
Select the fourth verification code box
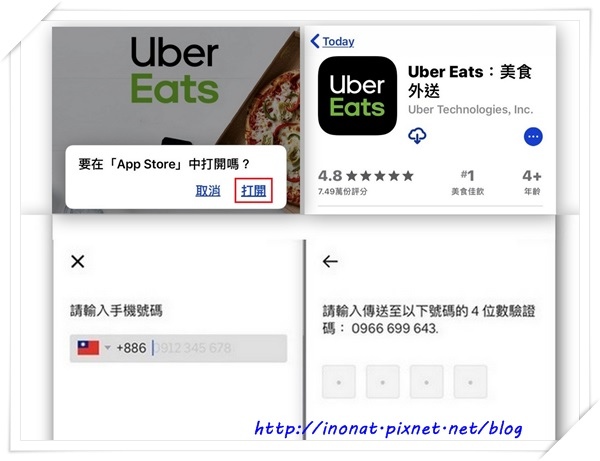[x=470, y=382]
